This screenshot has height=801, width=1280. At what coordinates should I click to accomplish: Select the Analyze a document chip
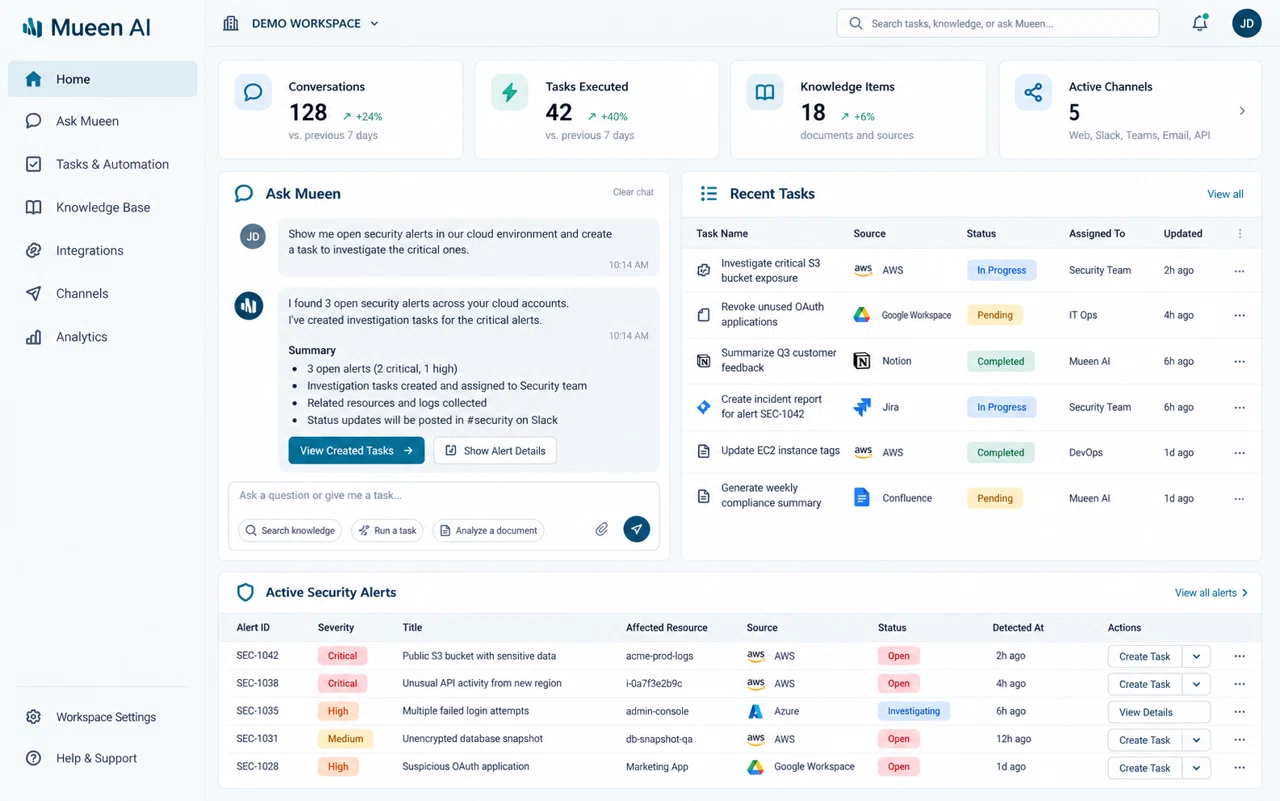(488, 530)
